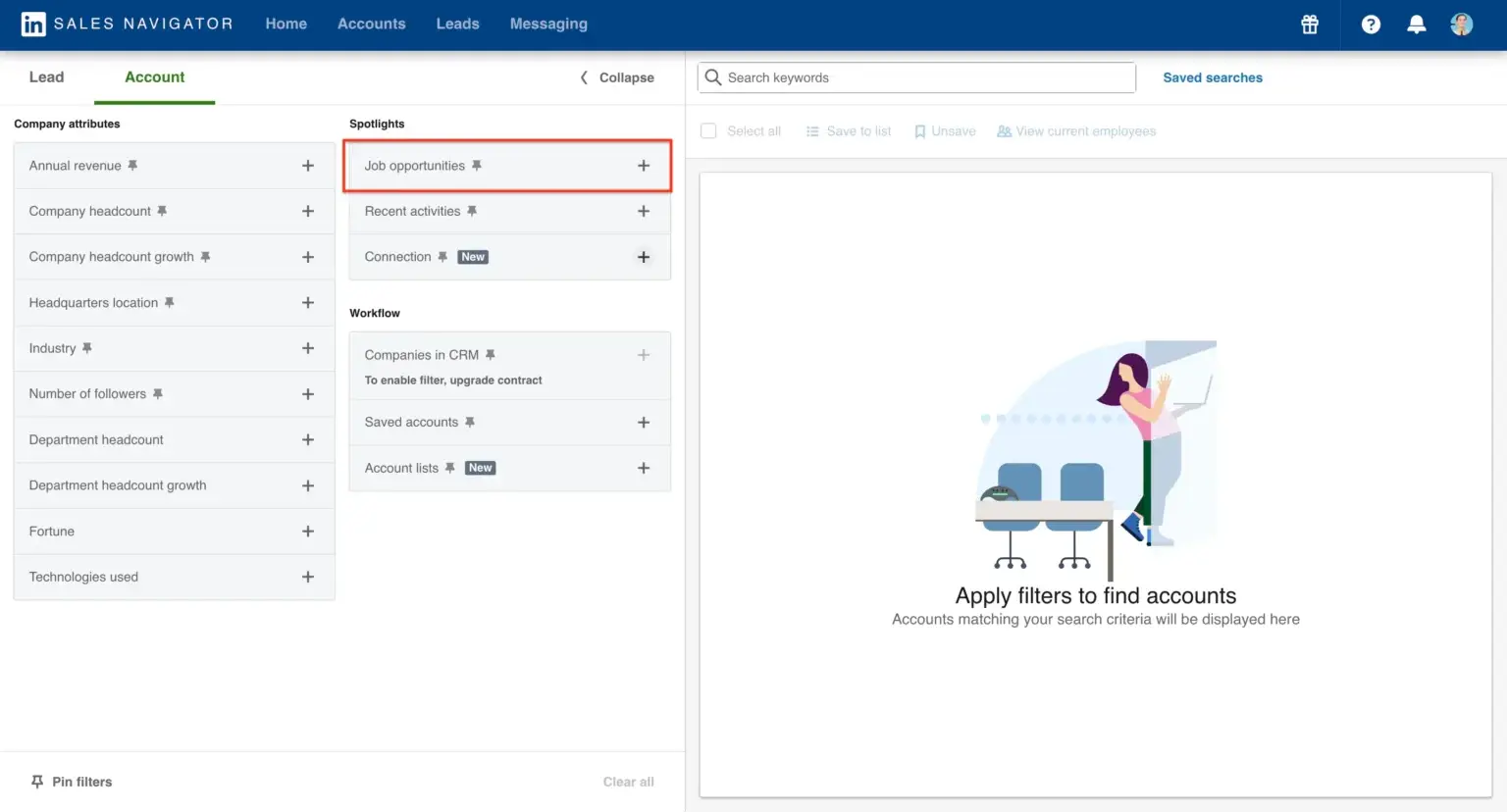Open Saved searches link
Image resolution: width=1507 pixels, height=812 pixels.
[1213, 77]
